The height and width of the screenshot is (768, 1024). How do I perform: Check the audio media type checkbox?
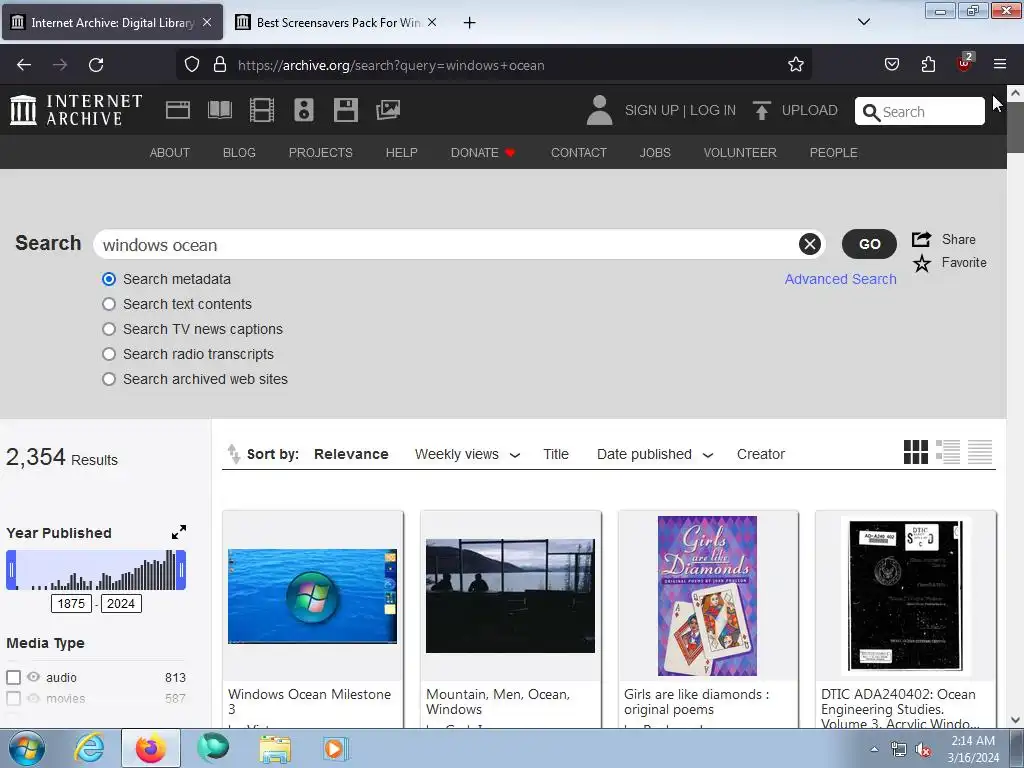pyautogui.click(x=13, y=677)
